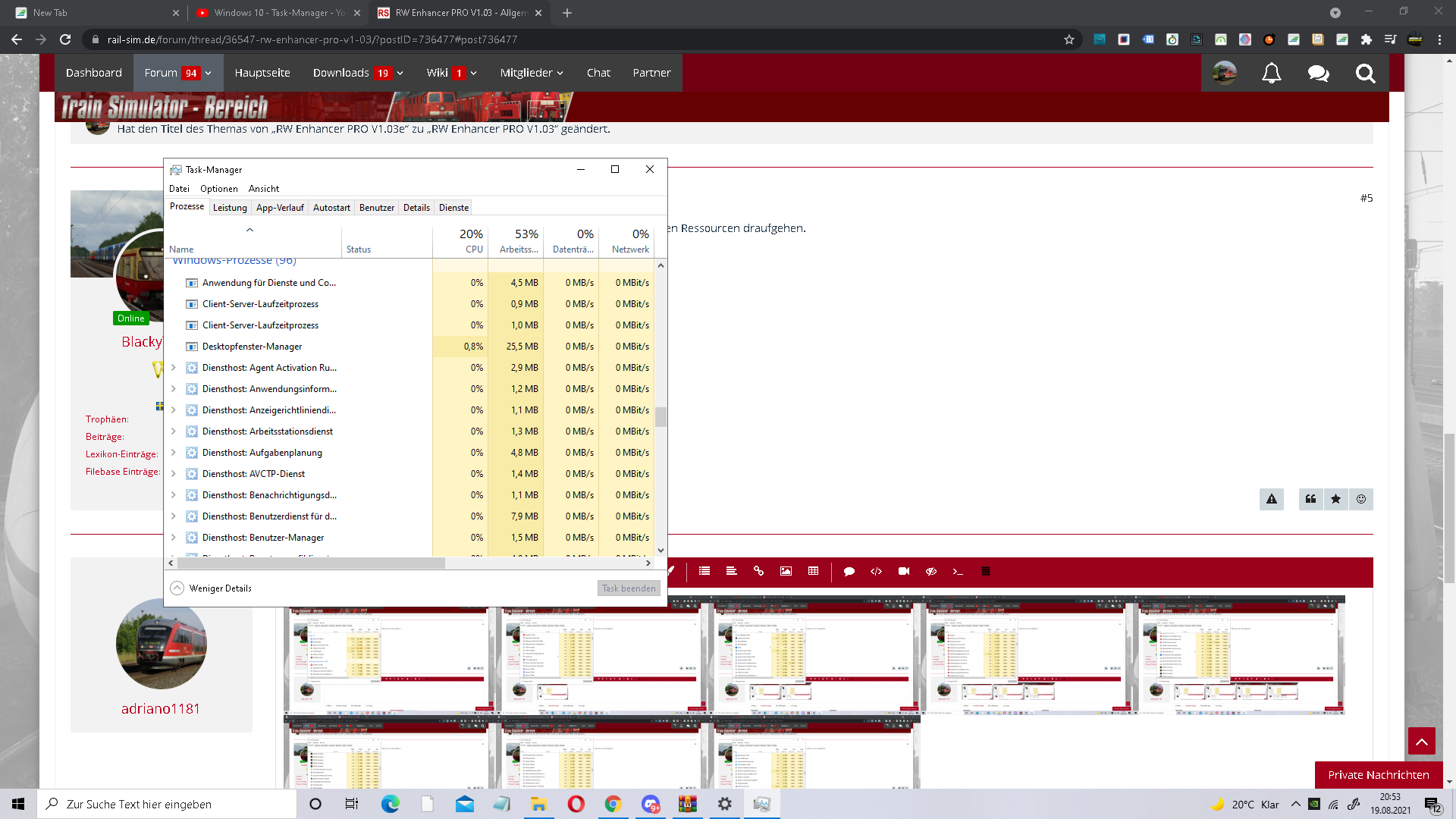Open adriano1181 profile link
Screen dimensions: 1456x819
tap(161, 708)
